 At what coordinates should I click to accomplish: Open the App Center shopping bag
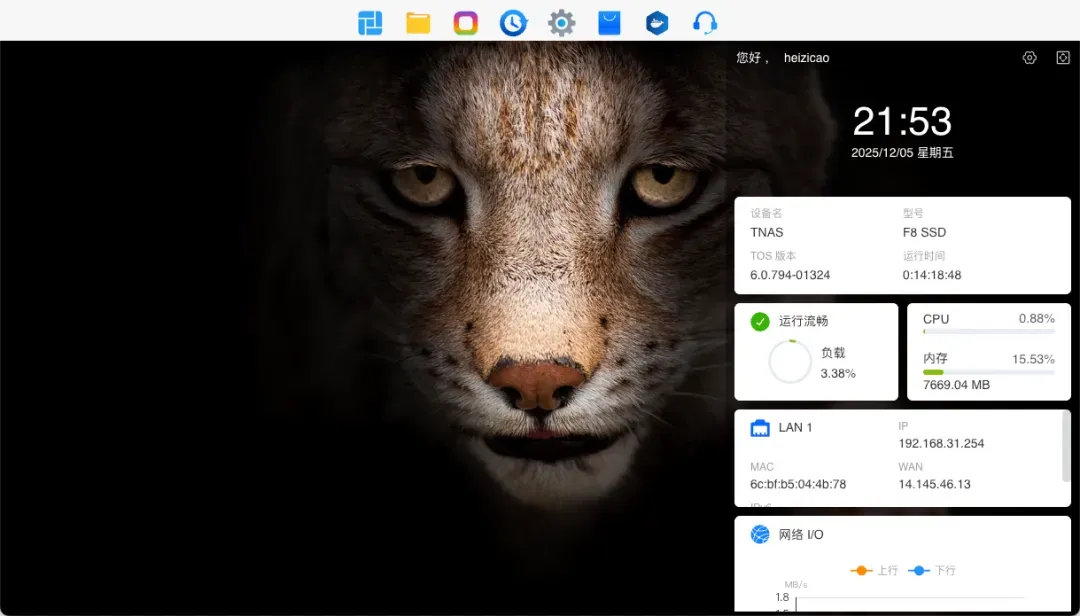click(x=609, y=23)
